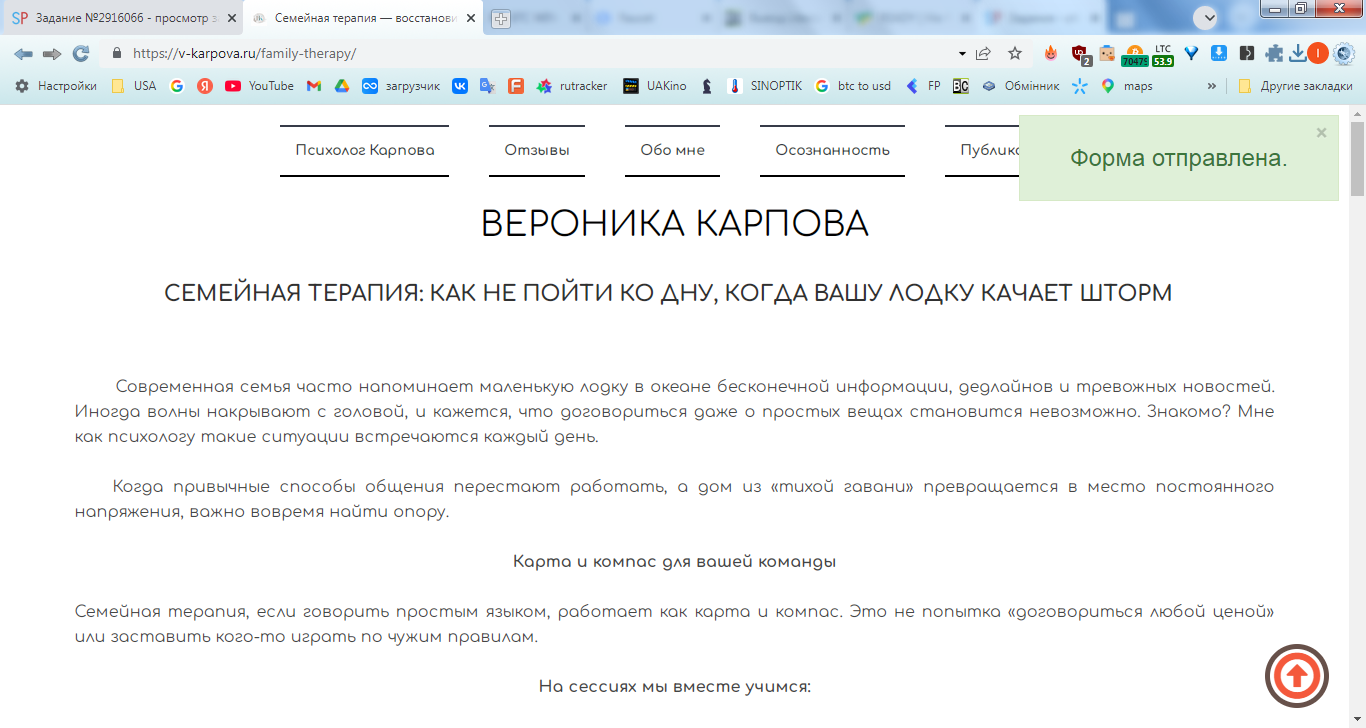The width and height of the screenshot is (1366, 728).
Task: Open the orange F bookmark icon
Action: pyautogui.click(x=516, y=86)
